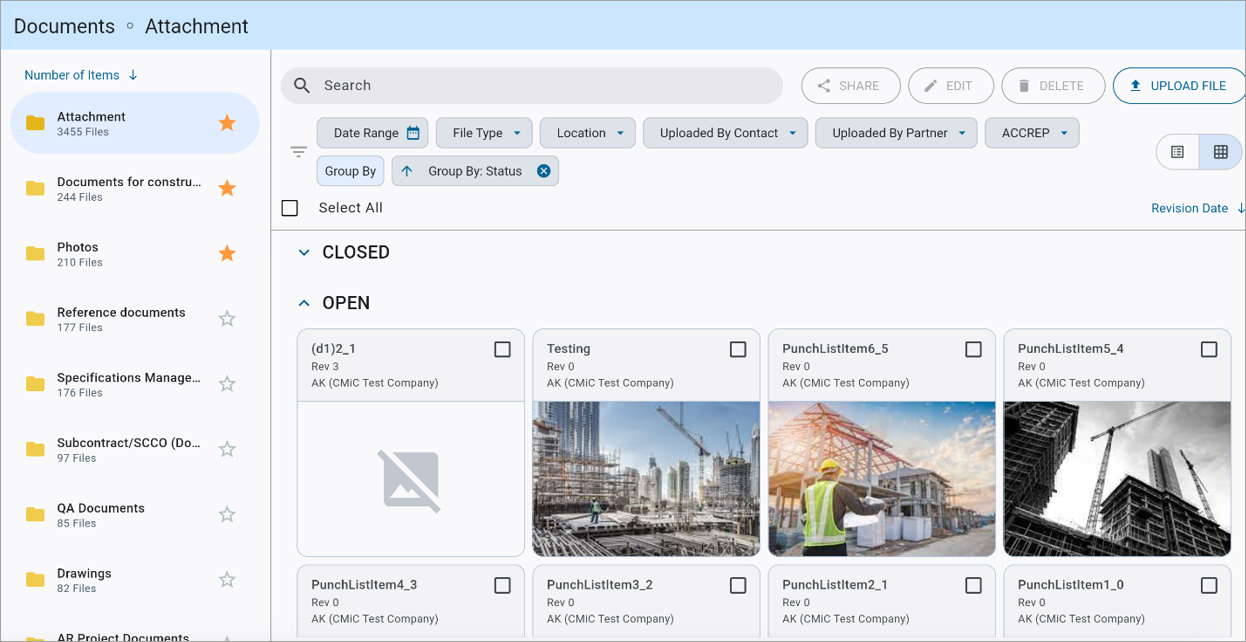Click the Documents for construction folder icon
The height and width of the screenshot is (642, 1246).
point(35,188)
